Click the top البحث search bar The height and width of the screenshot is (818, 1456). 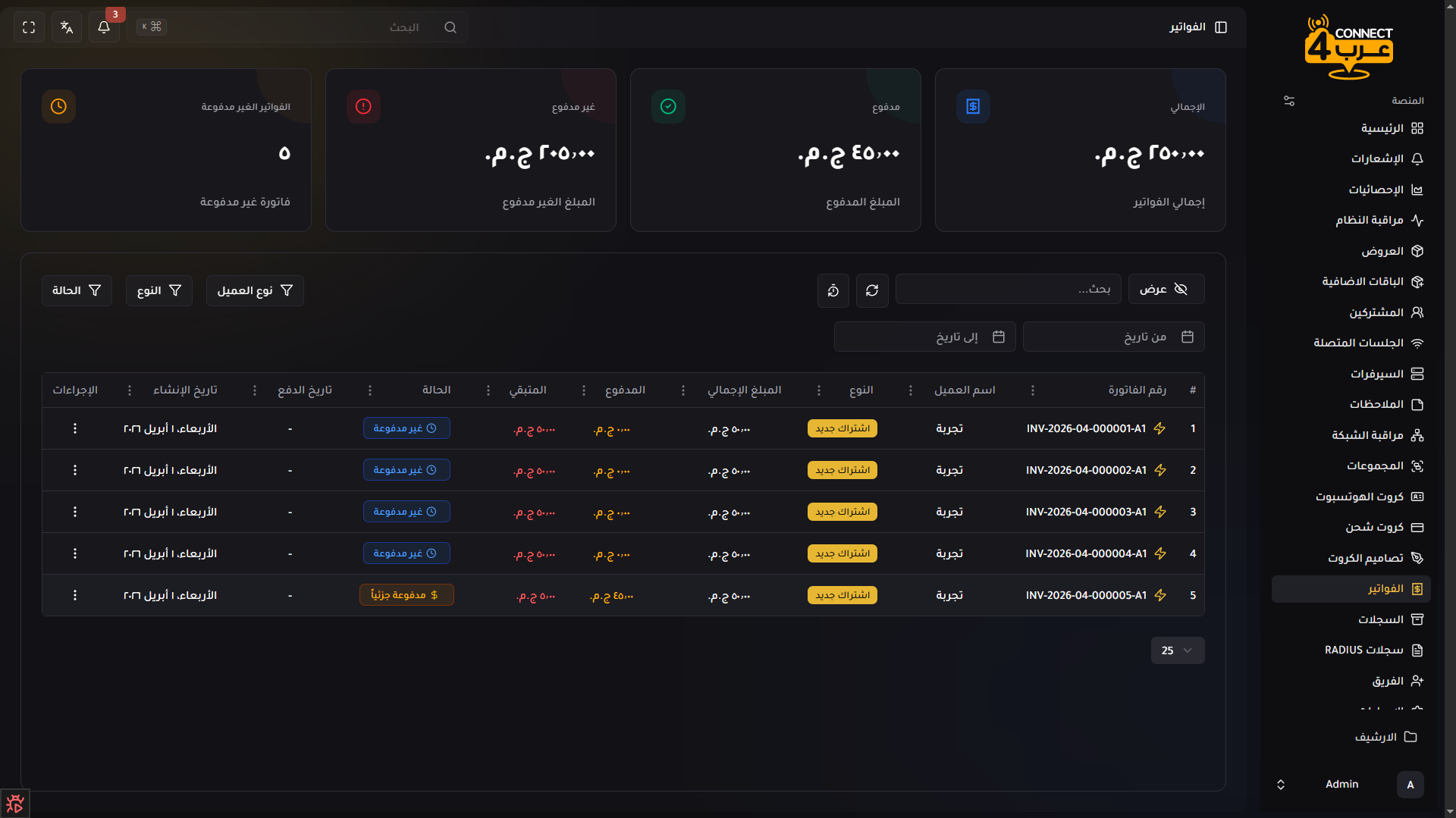297,27
